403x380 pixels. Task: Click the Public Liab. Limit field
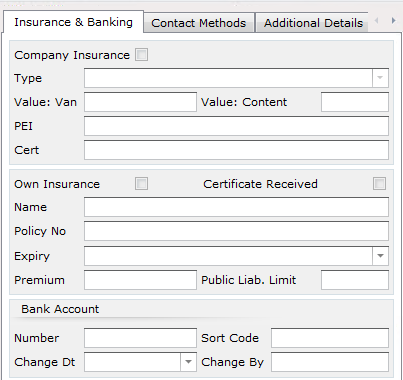coord(355,280)
